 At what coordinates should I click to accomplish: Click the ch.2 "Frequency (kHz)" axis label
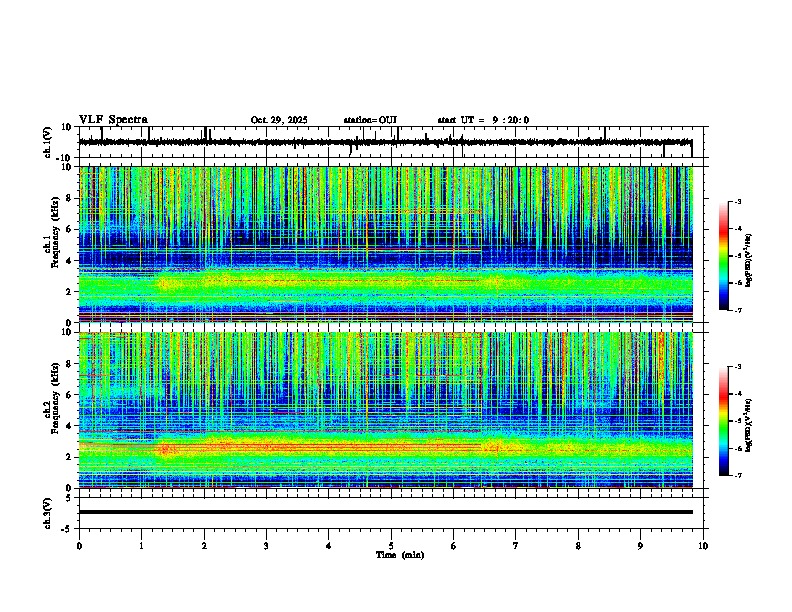[55, 398]
